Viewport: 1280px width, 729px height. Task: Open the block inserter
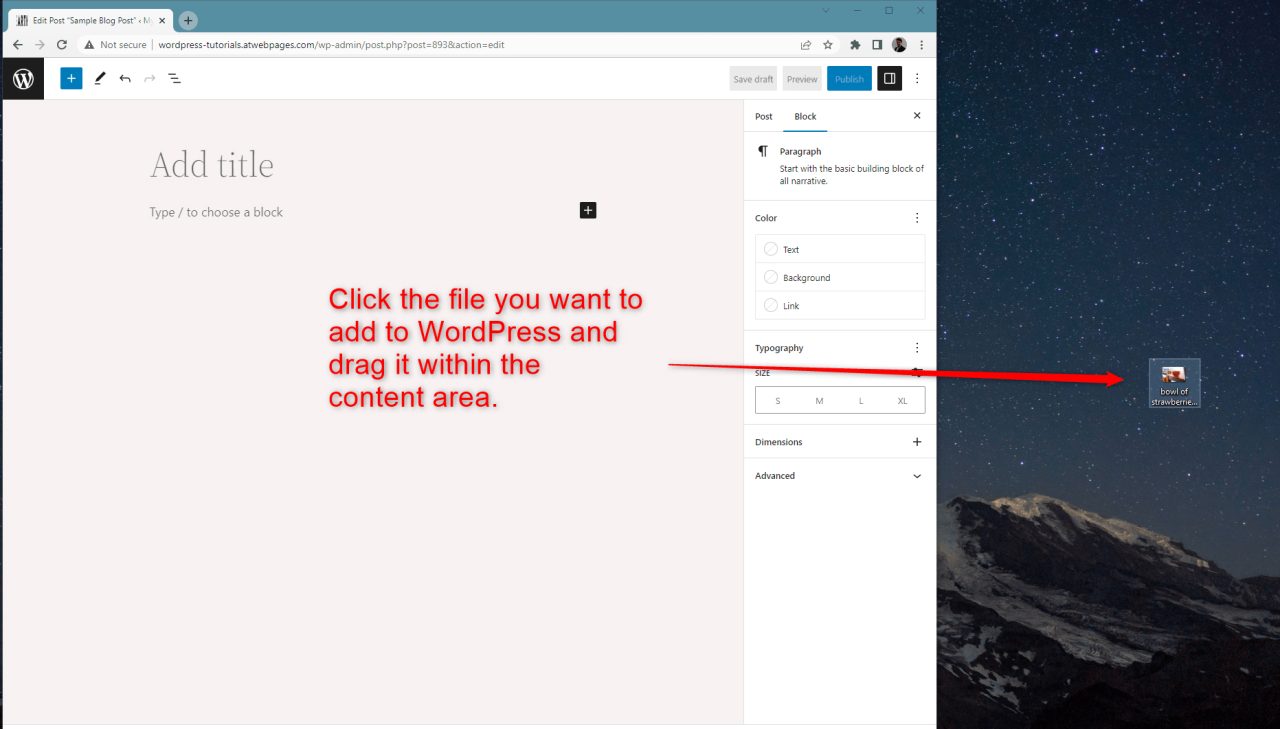[70, 78]
